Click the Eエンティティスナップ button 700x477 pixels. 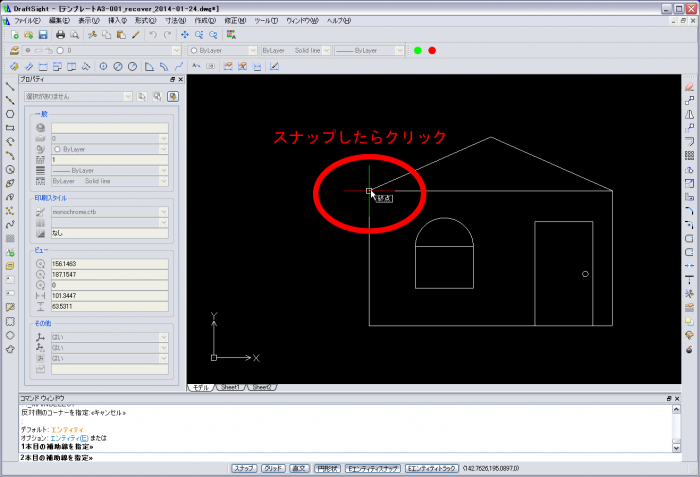tap(373, 468)
